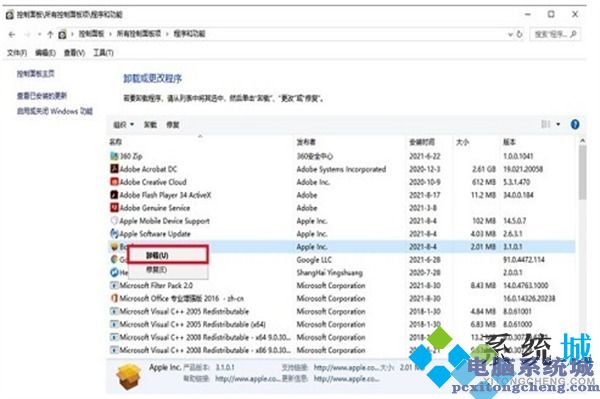The height and width of the screenshot is (399, 600).
Task: Click the Adobe Creative Cloud icon
Action: tap(114, 182)
